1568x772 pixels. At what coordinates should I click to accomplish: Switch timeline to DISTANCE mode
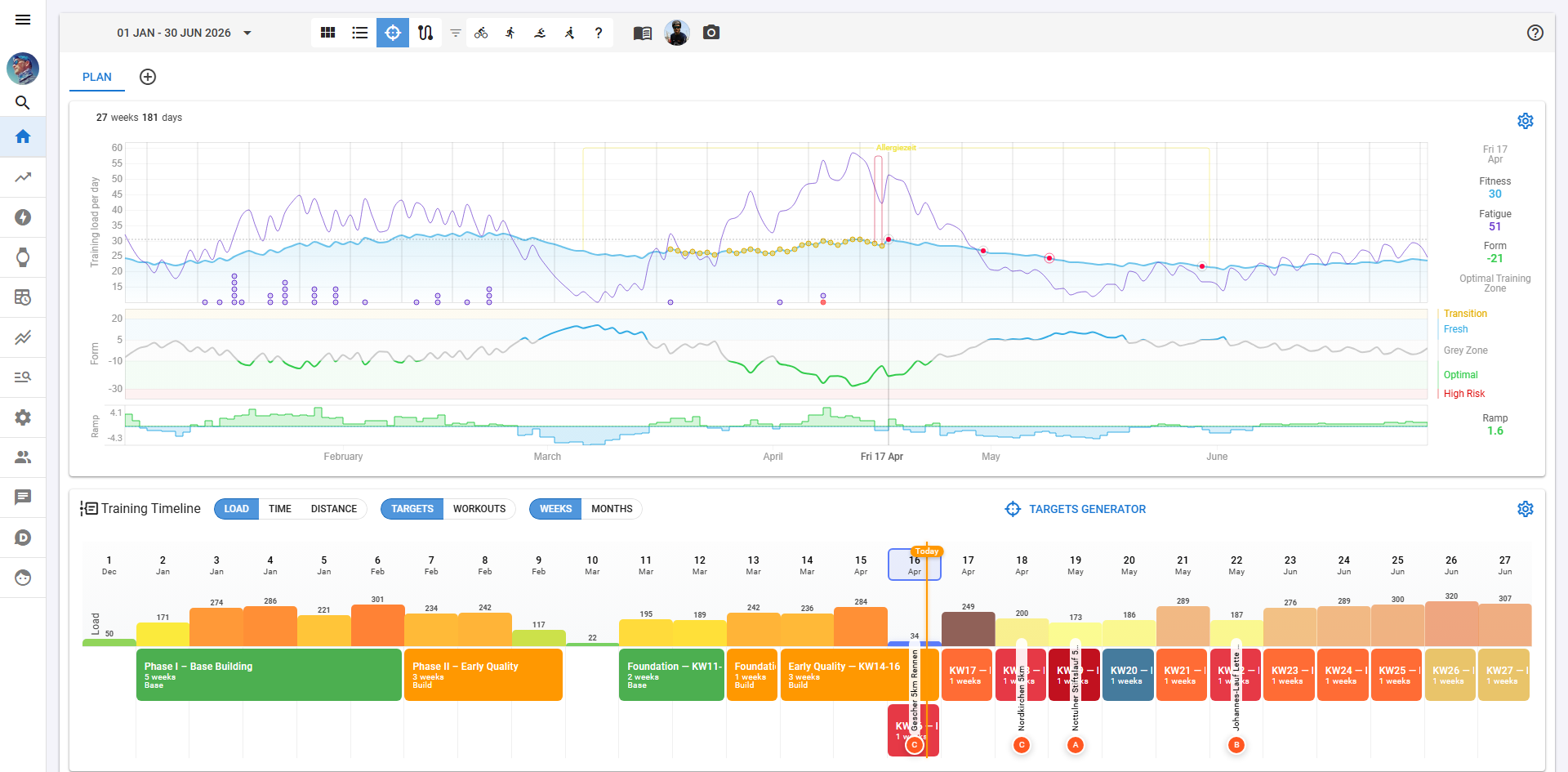coord(333,509)
